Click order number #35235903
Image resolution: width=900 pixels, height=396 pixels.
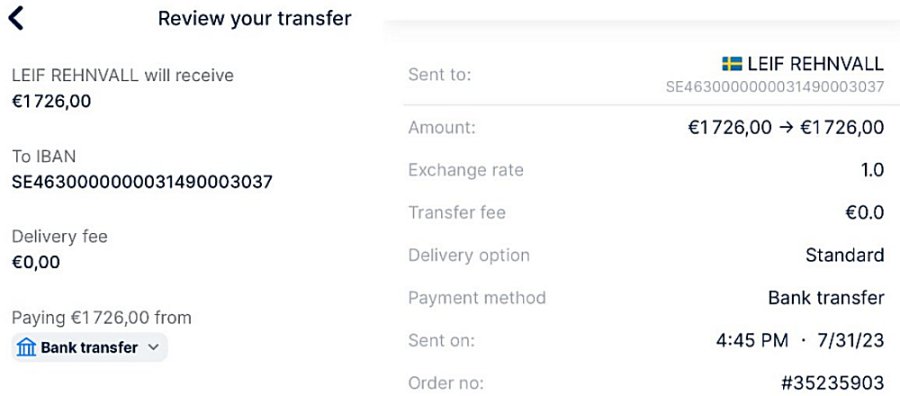(x=832, y=382)
